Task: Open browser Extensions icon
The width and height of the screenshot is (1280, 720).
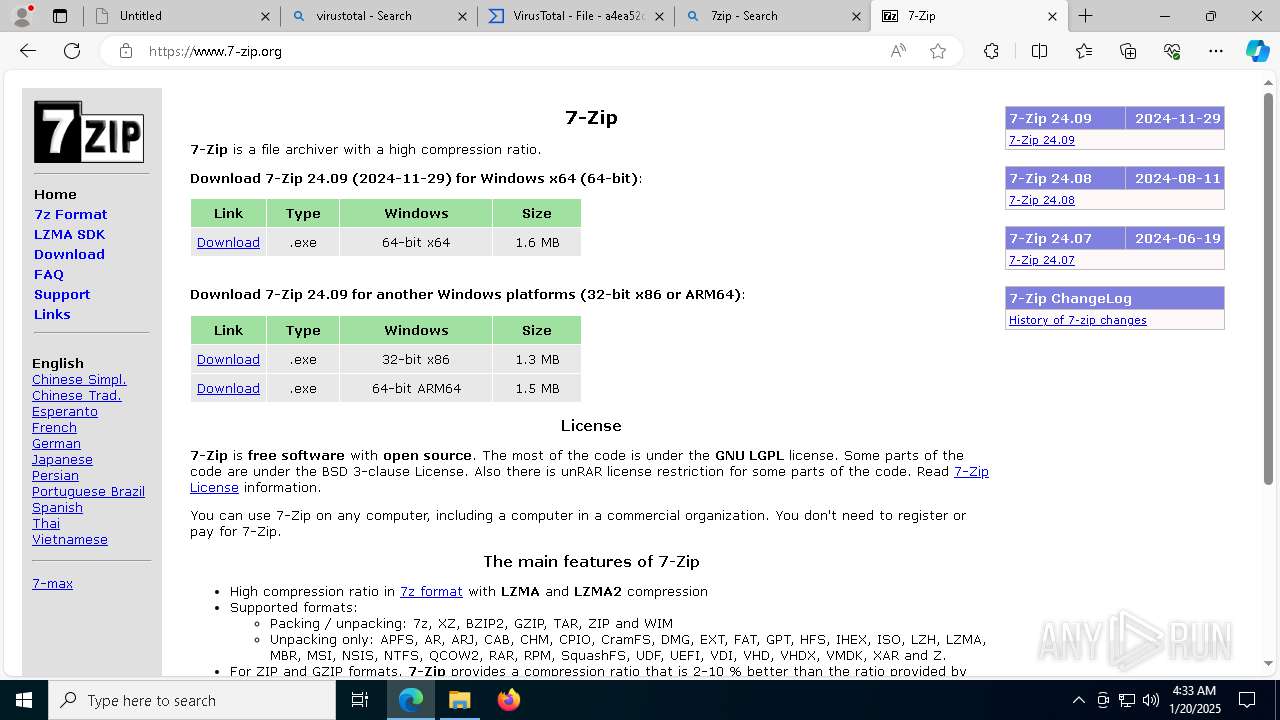Action: [x=991, y=51]
